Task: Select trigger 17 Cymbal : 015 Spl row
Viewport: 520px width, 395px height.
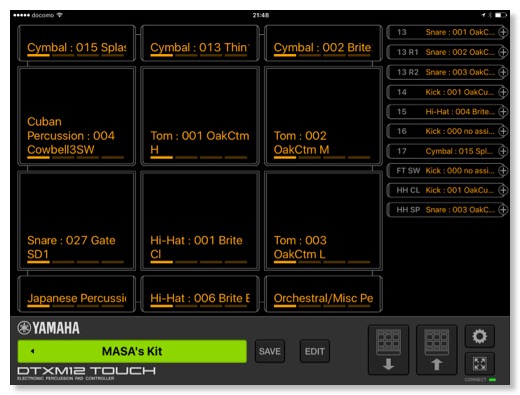Action: [447, 151]
